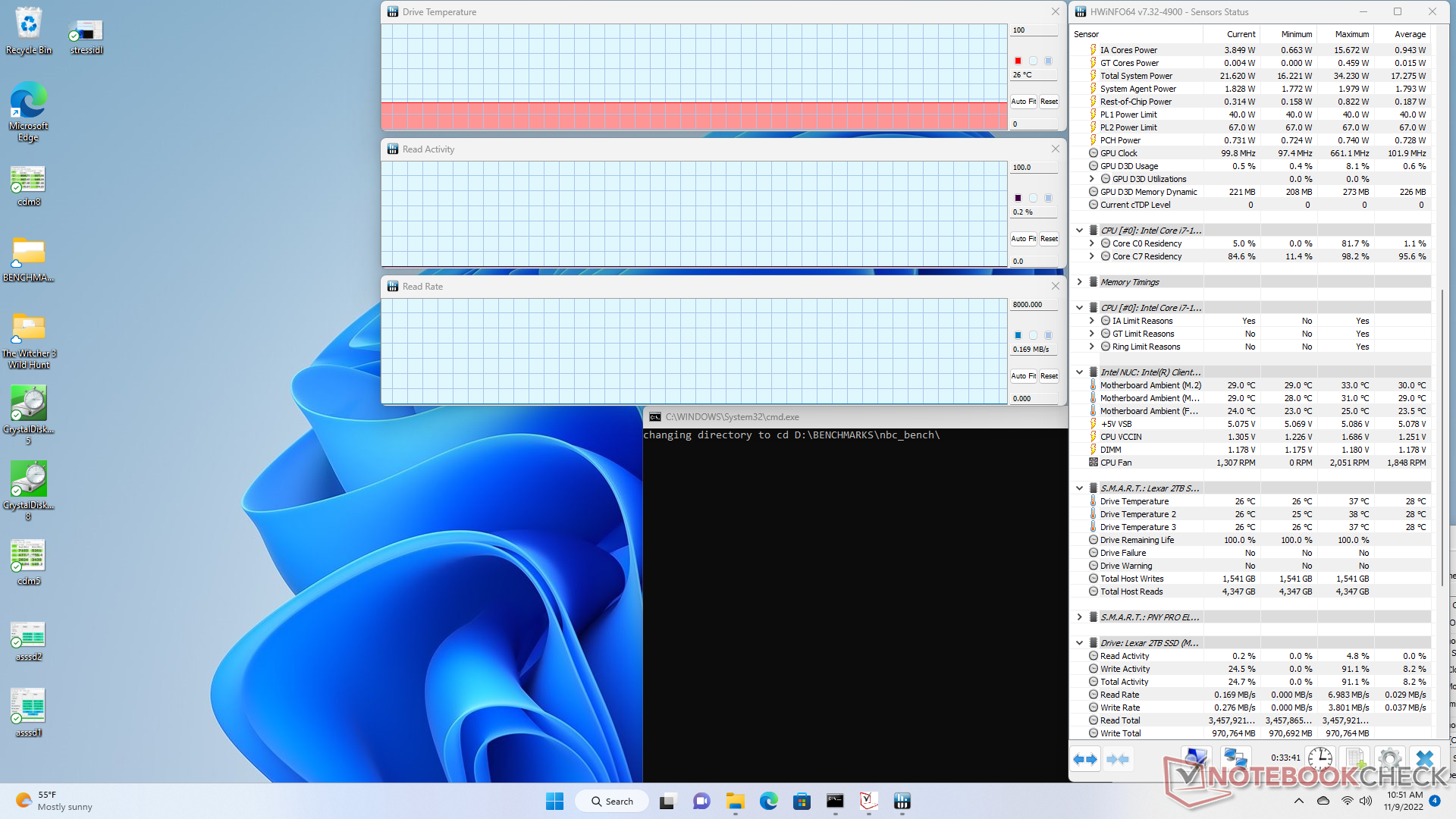This screenshot has width=1456, height=819.
Task: Toggle Read Rate graph auto fit
Action: [x=1022, y=375]
